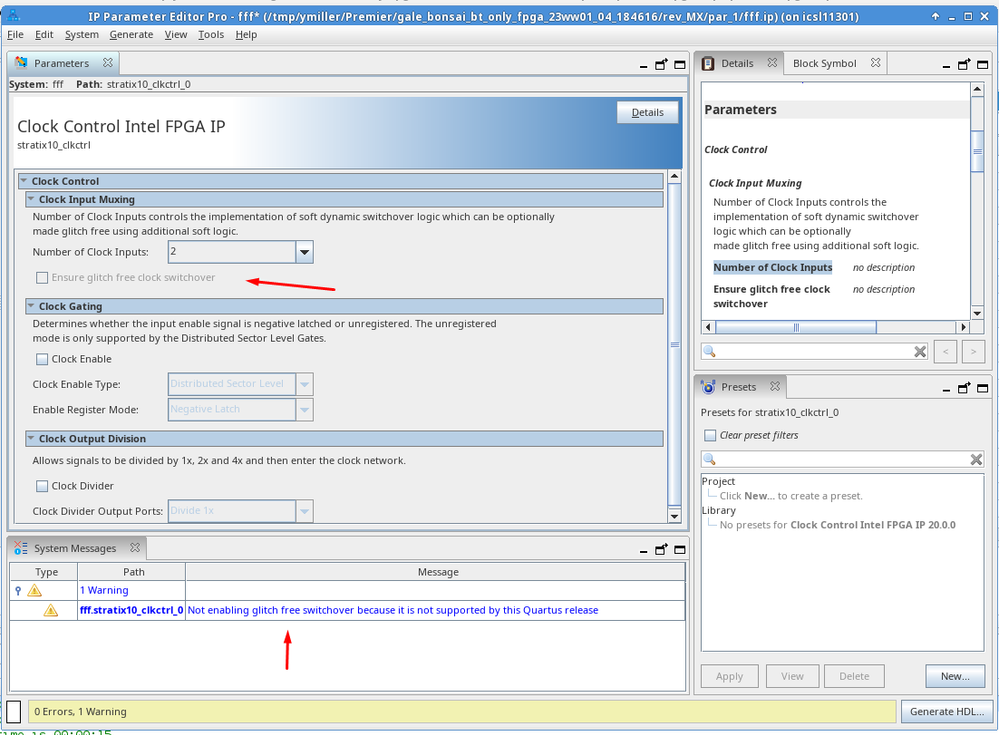The width and height of the screenshot is (999, 735).
Task: Click the Presets tab icon
Action: tap(708, 387)
